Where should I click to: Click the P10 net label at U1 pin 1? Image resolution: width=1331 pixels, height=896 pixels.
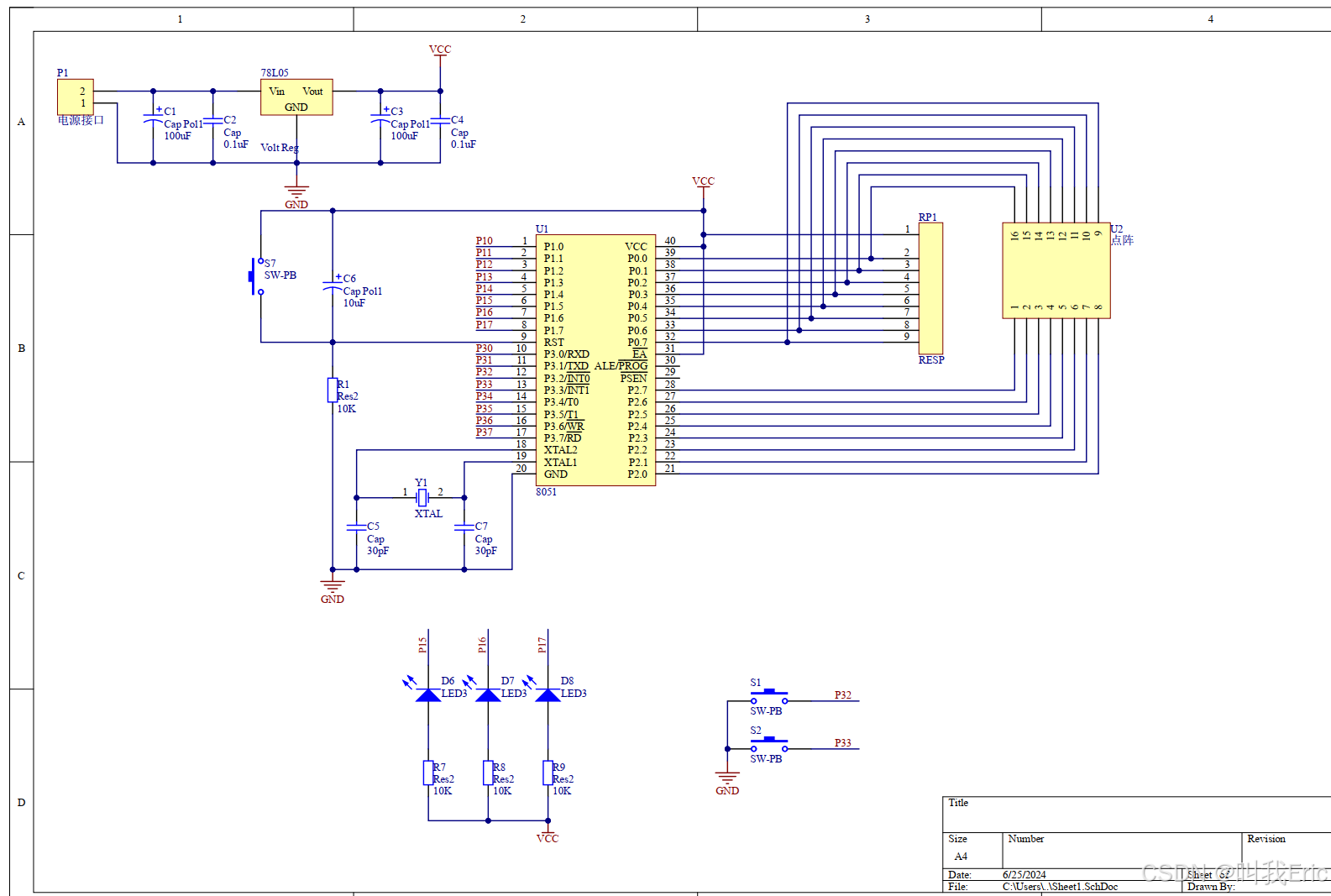[485, 241]
